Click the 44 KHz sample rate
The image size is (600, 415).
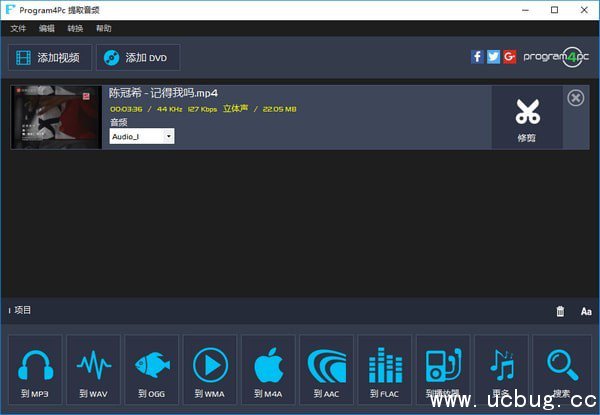tap(170, 109)
